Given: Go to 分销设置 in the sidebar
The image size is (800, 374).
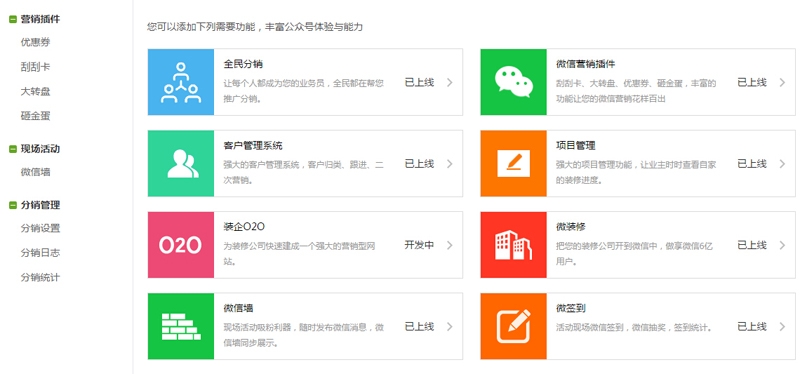Looking at the screenshot, I should [40, 228].
